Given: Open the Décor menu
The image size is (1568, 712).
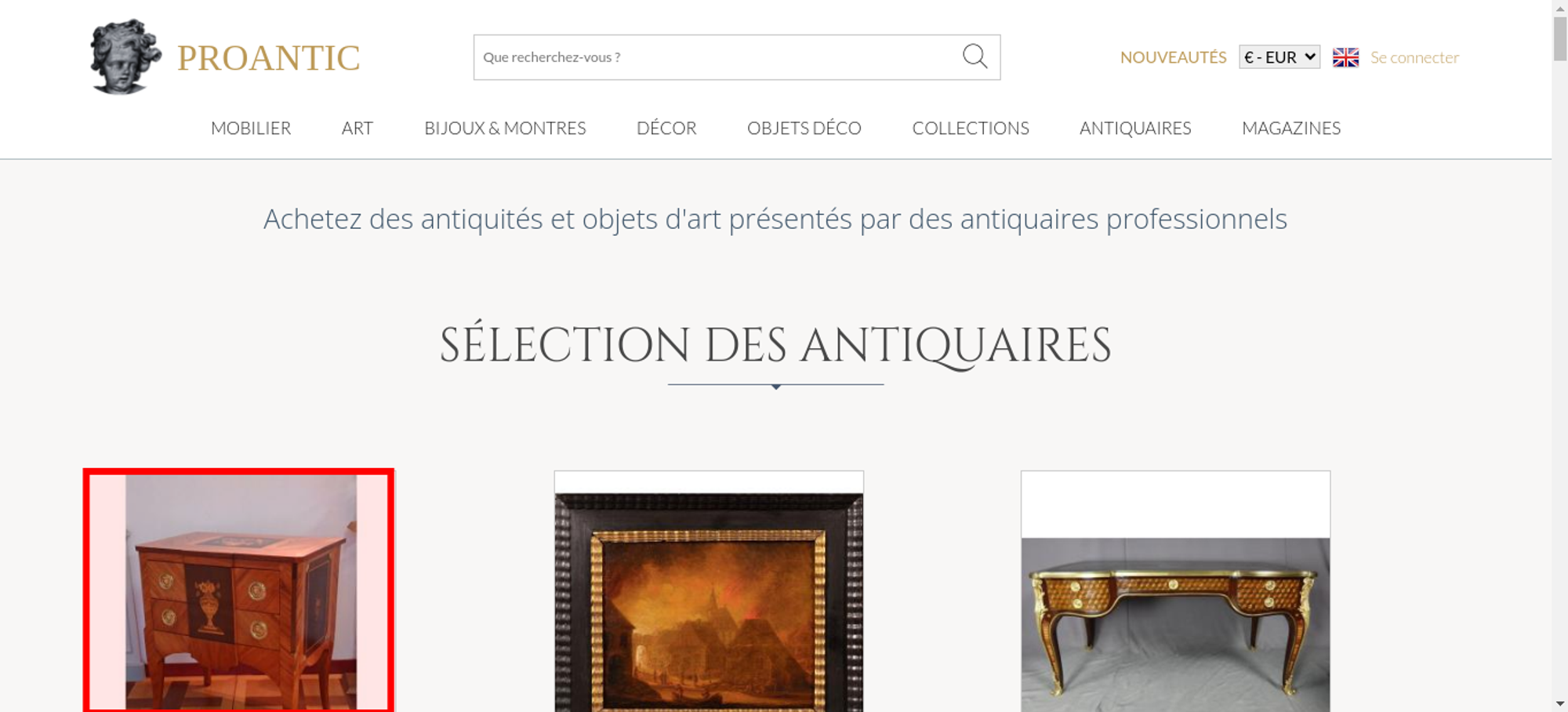Looking at the screenshot, I should [666, 128].
